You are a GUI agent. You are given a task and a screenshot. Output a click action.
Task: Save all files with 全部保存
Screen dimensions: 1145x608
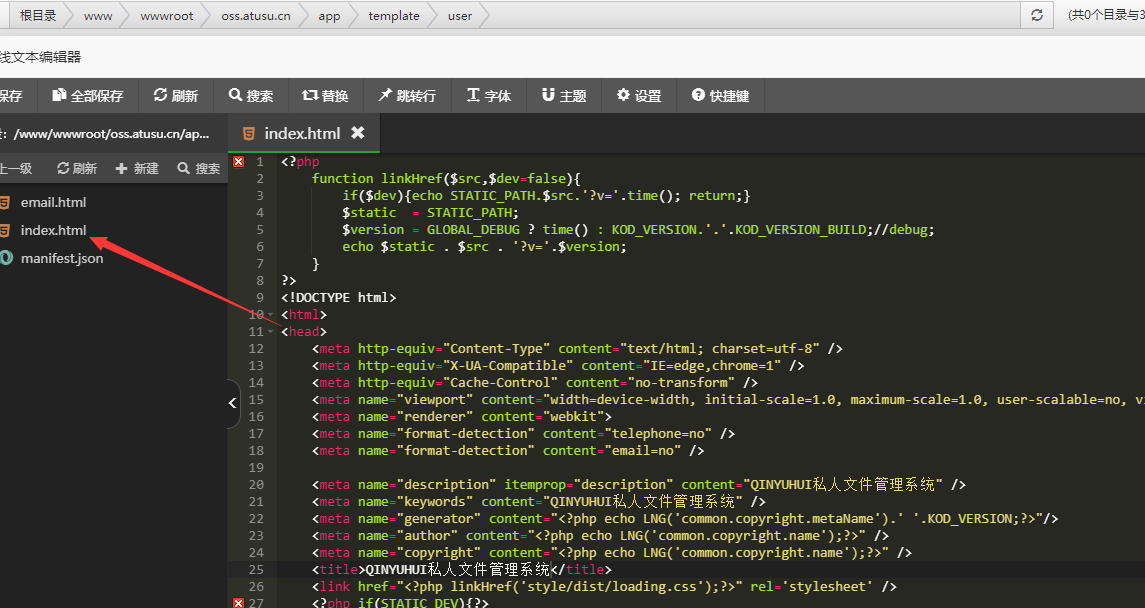click(x=87, y=96)
